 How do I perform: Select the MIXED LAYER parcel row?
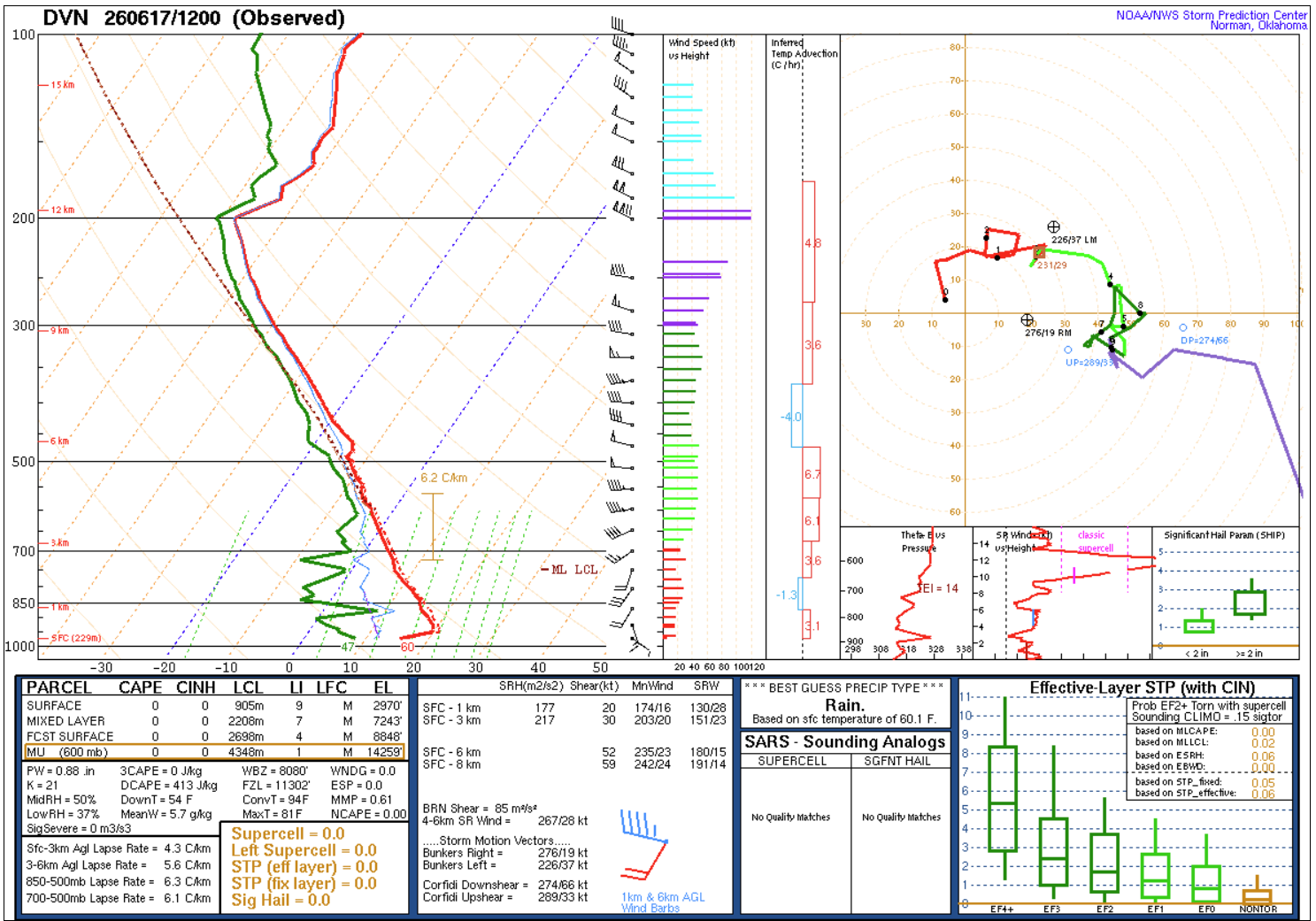point(214,721)
